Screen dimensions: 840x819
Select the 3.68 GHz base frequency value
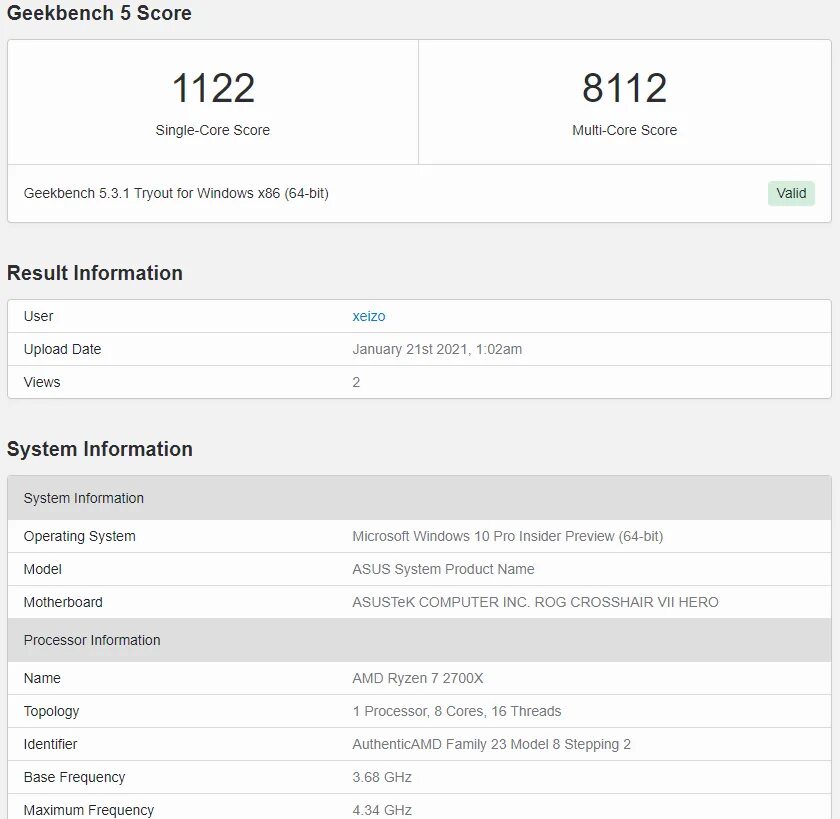pos(382,777)
